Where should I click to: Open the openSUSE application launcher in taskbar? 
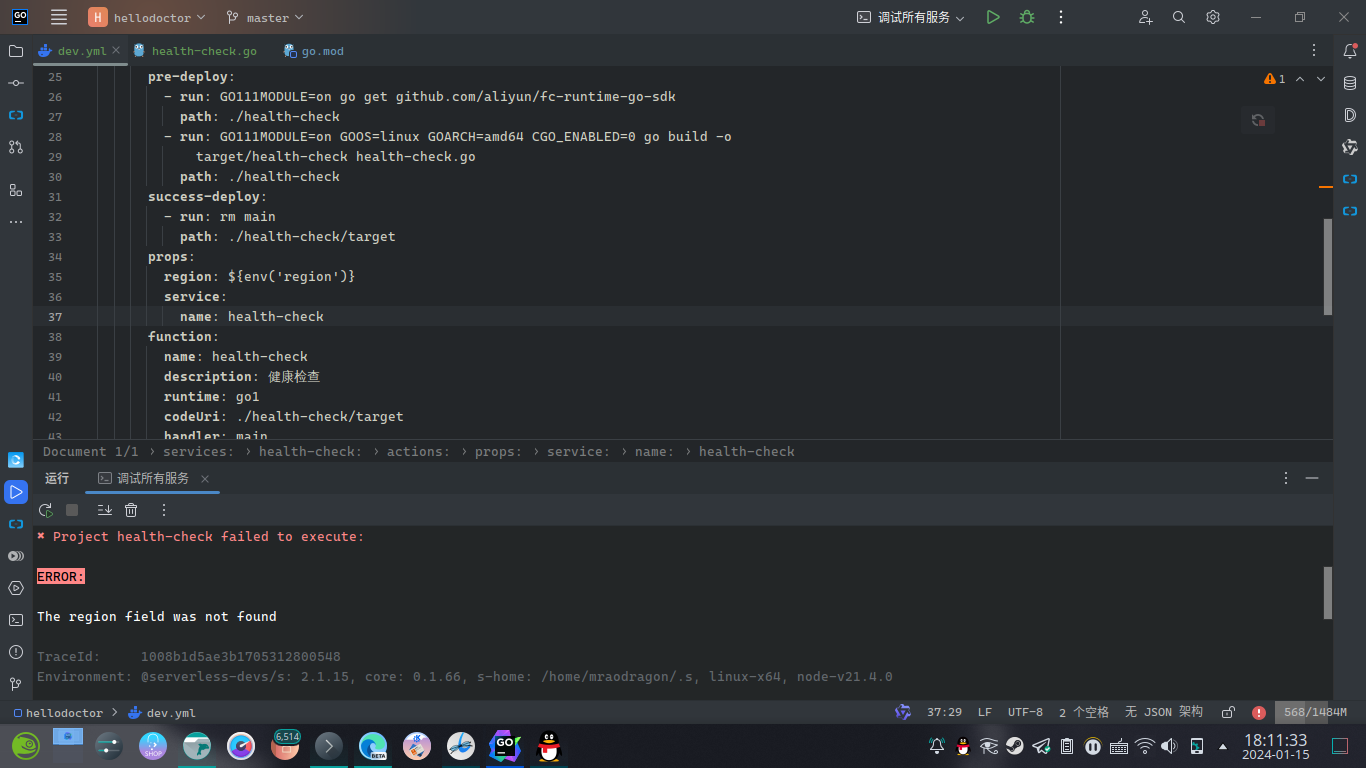[25, 746]
